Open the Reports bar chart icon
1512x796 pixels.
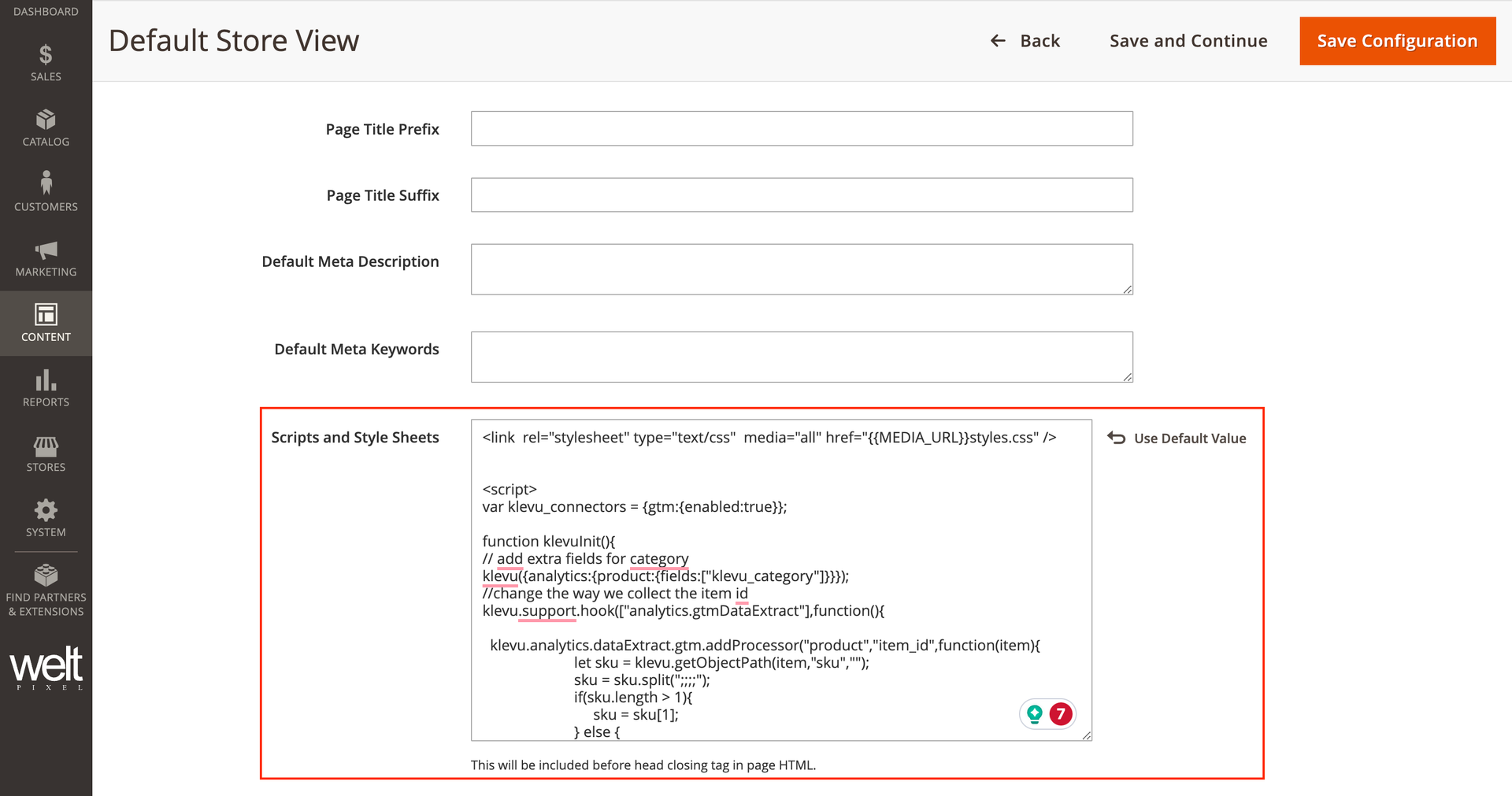click(x=46, y=380)
